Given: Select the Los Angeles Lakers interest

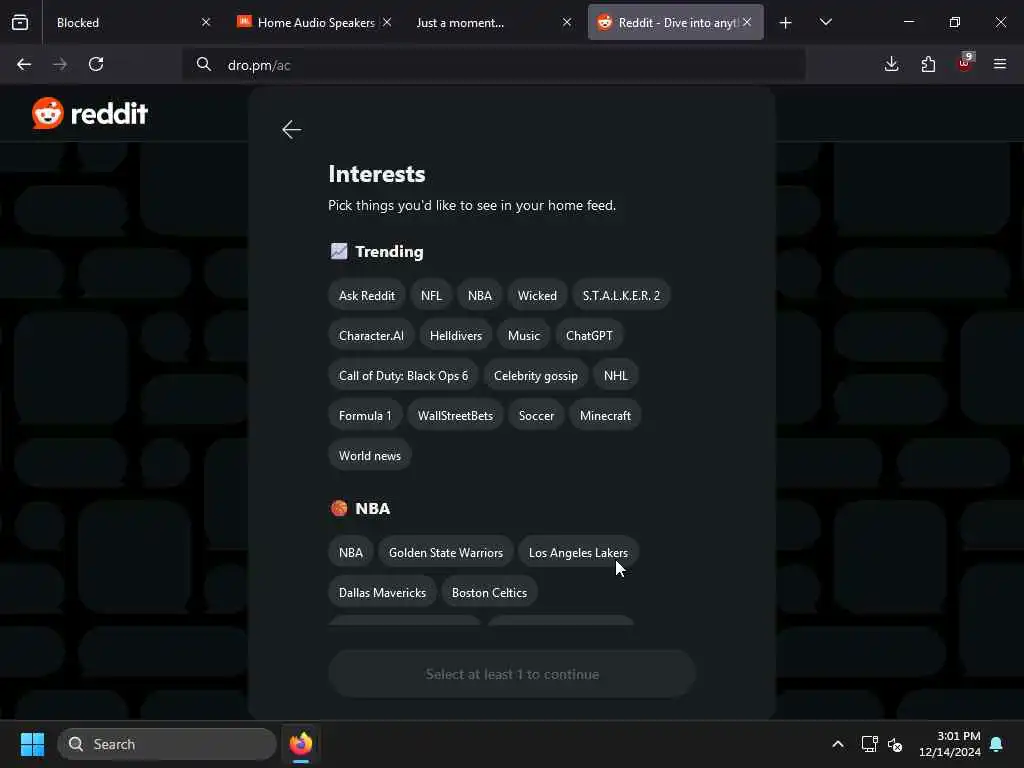Looking at the screenshot, I should coord(578,553).
